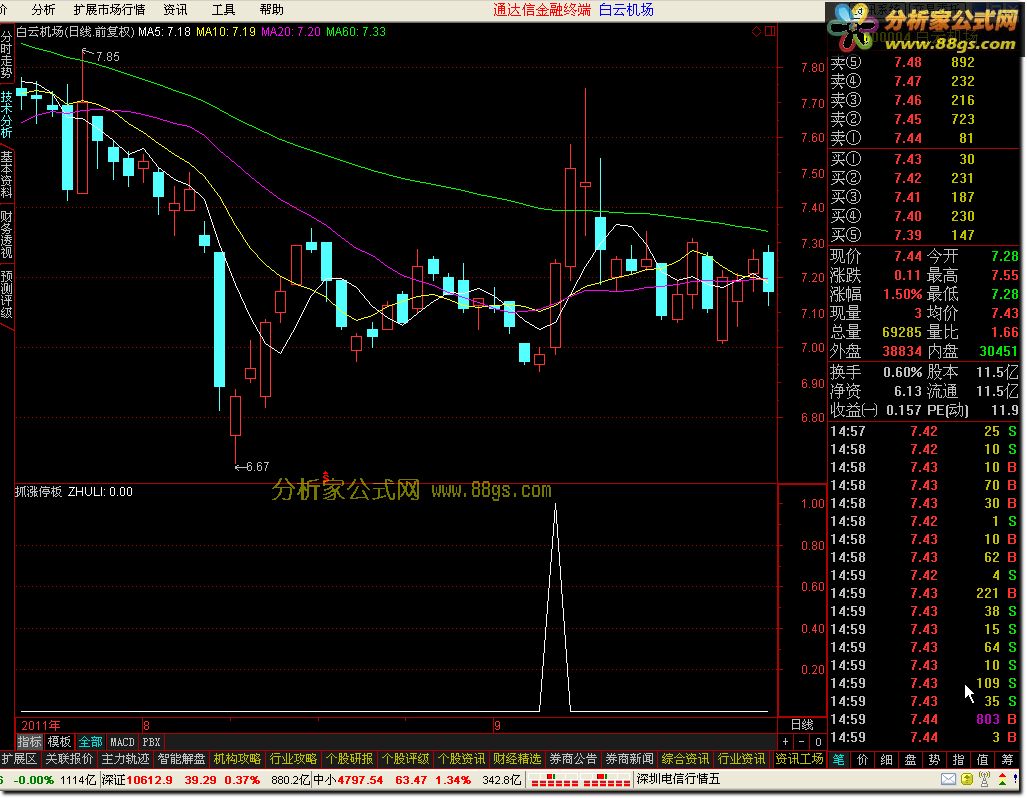Select the 指 tab in quote panel
The image size is (1027, 798).
tap(958, 759)
